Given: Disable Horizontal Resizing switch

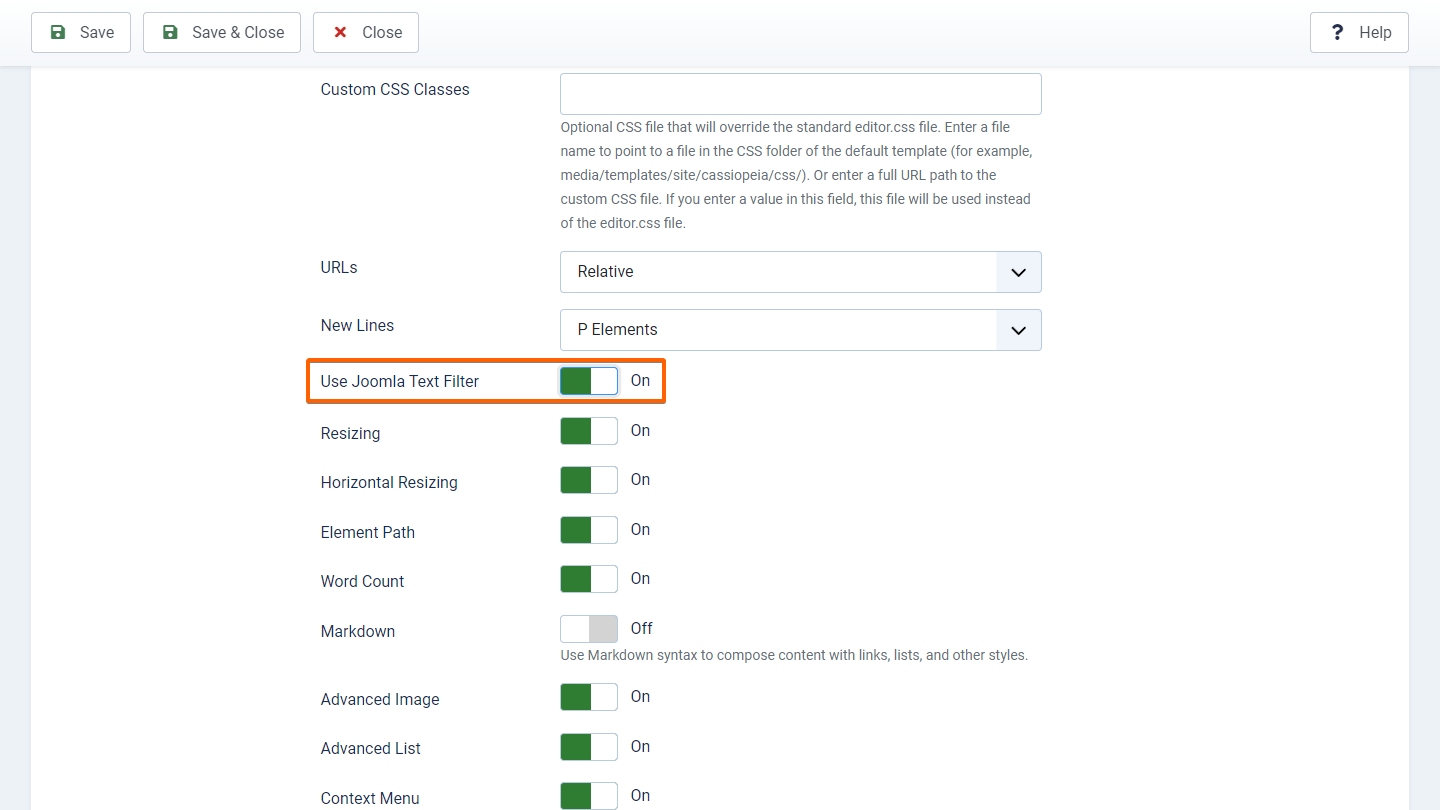Looking at the screenshot, I should pyautogui.click(x=589, y=480).
